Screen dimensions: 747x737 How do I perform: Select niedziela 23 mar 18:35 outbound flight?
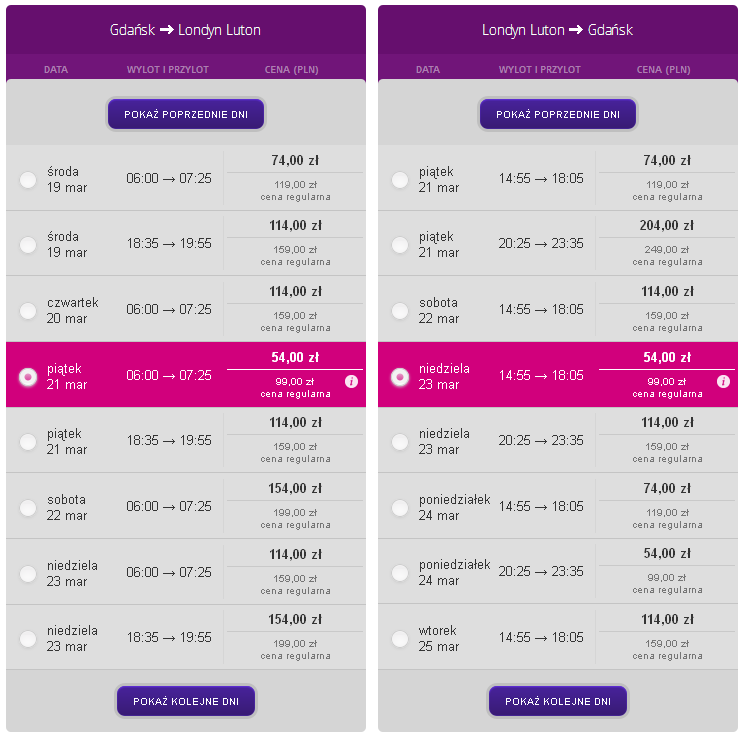pyautogui.click(x=28, y=638)
